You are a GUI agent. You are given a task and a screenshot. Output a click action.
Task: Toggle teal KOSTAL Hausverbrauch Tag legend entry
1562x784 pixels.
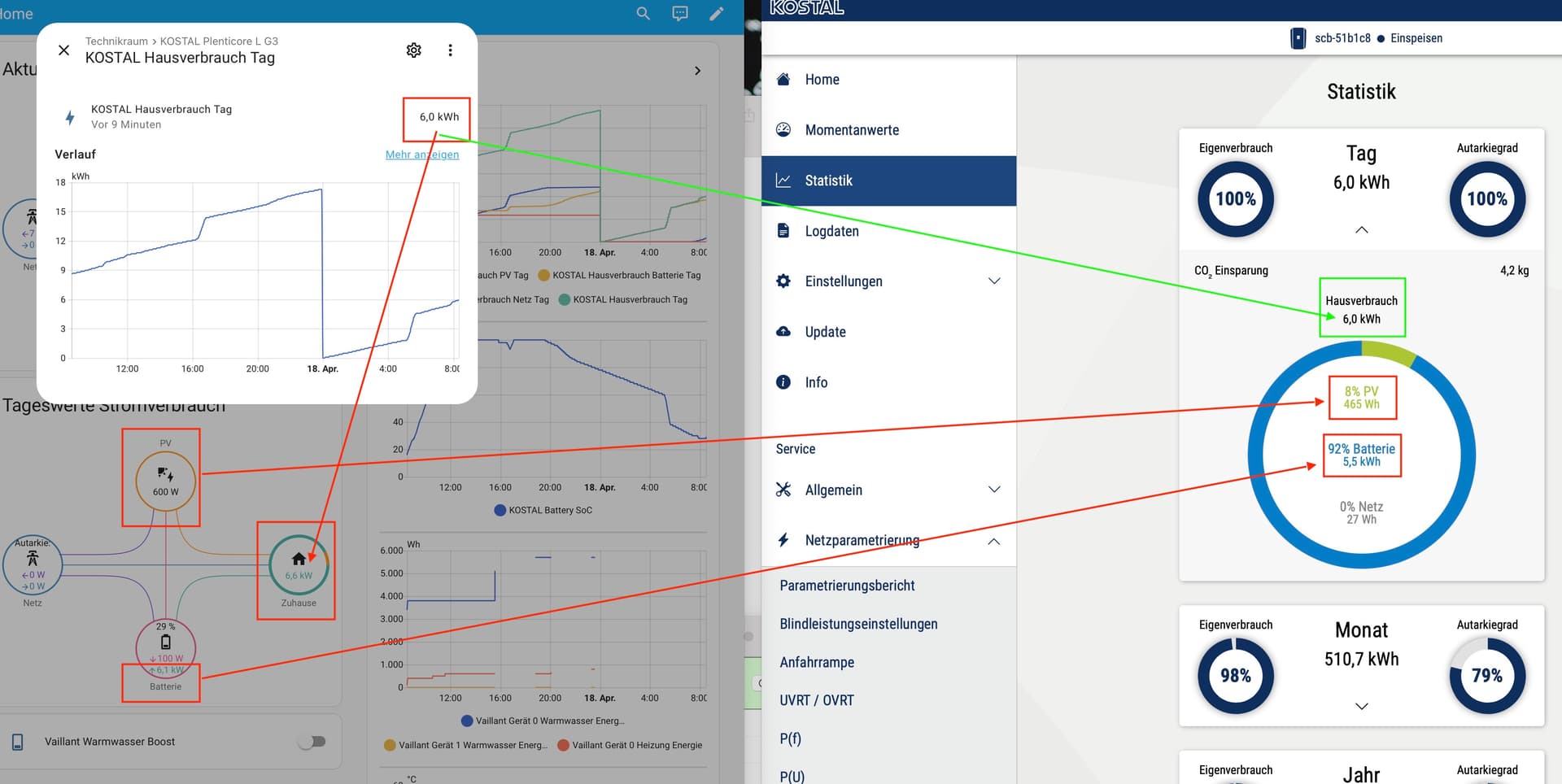coord(622,299)
